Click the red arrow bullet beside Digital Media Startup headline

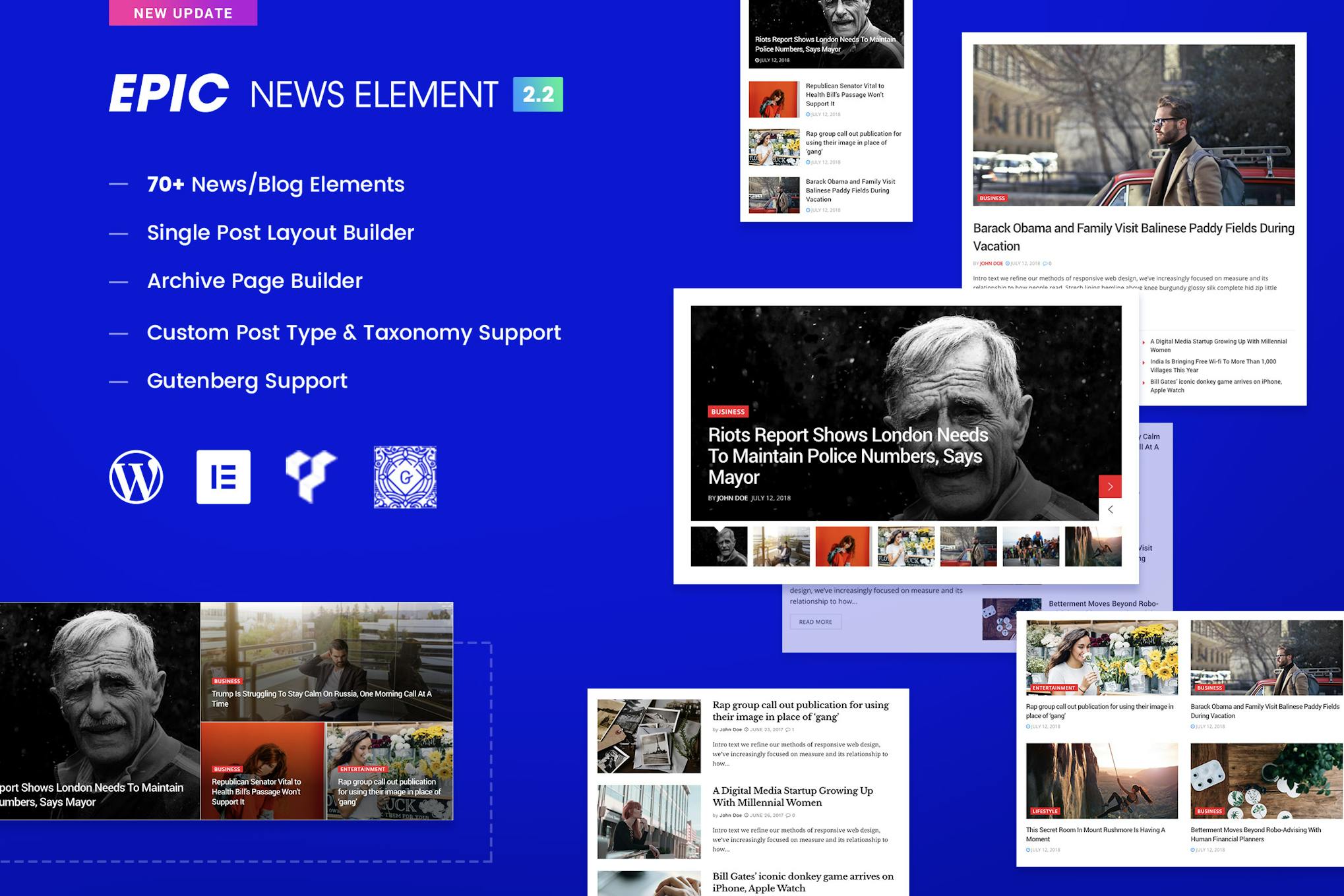(1144, 342)
